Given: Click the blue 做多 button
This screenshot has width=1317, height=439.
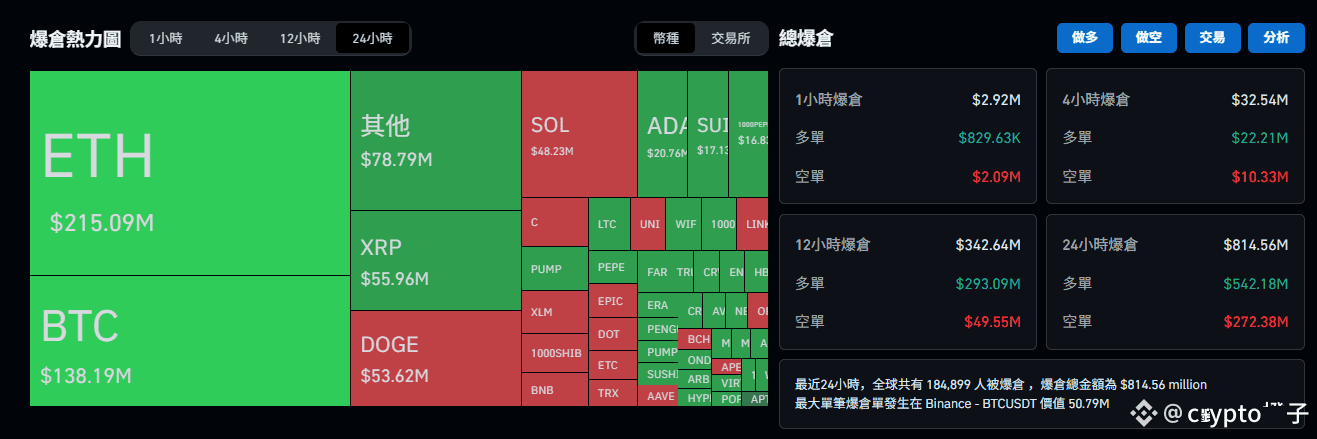Looking at the screenshot, I should coord(1085,37).
